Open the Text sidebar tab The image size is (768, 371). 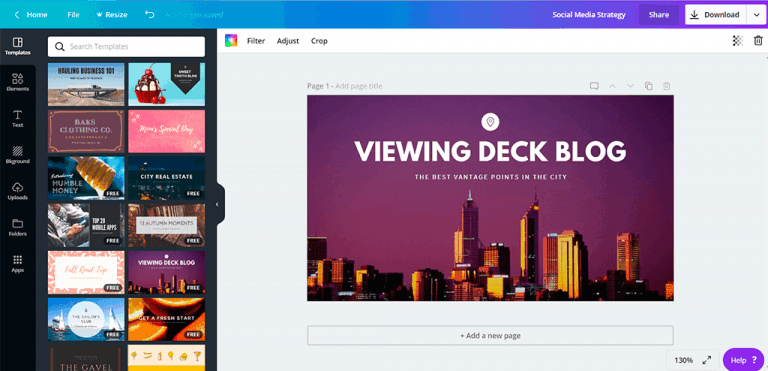click(x=18, y=119)
